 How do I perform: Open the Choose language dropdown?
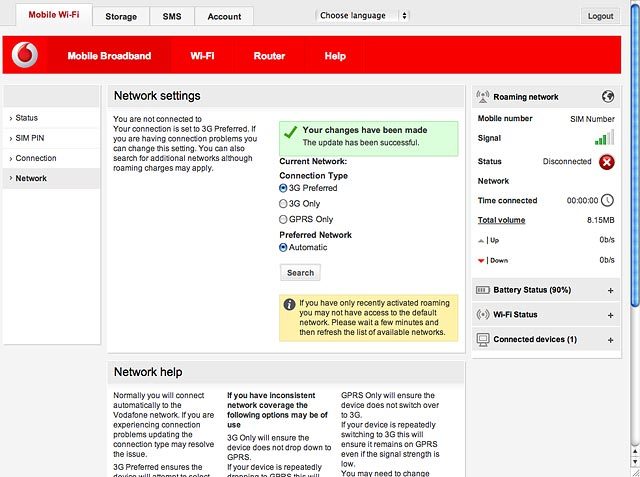pyautogui.click(x=362, y=16)
